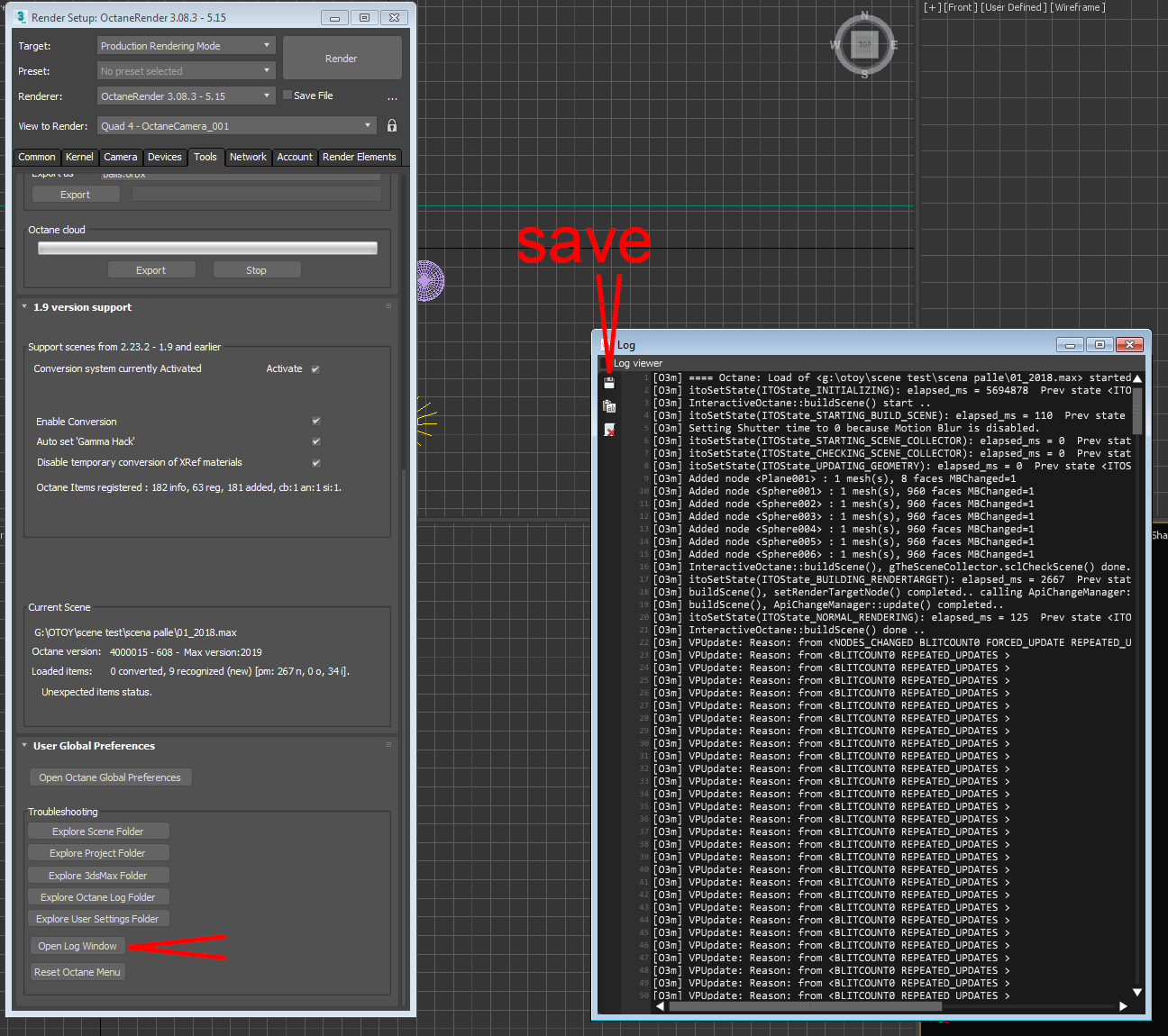Toggle the Auto set 'Gamma Hack' checkbox

point(316,441)
